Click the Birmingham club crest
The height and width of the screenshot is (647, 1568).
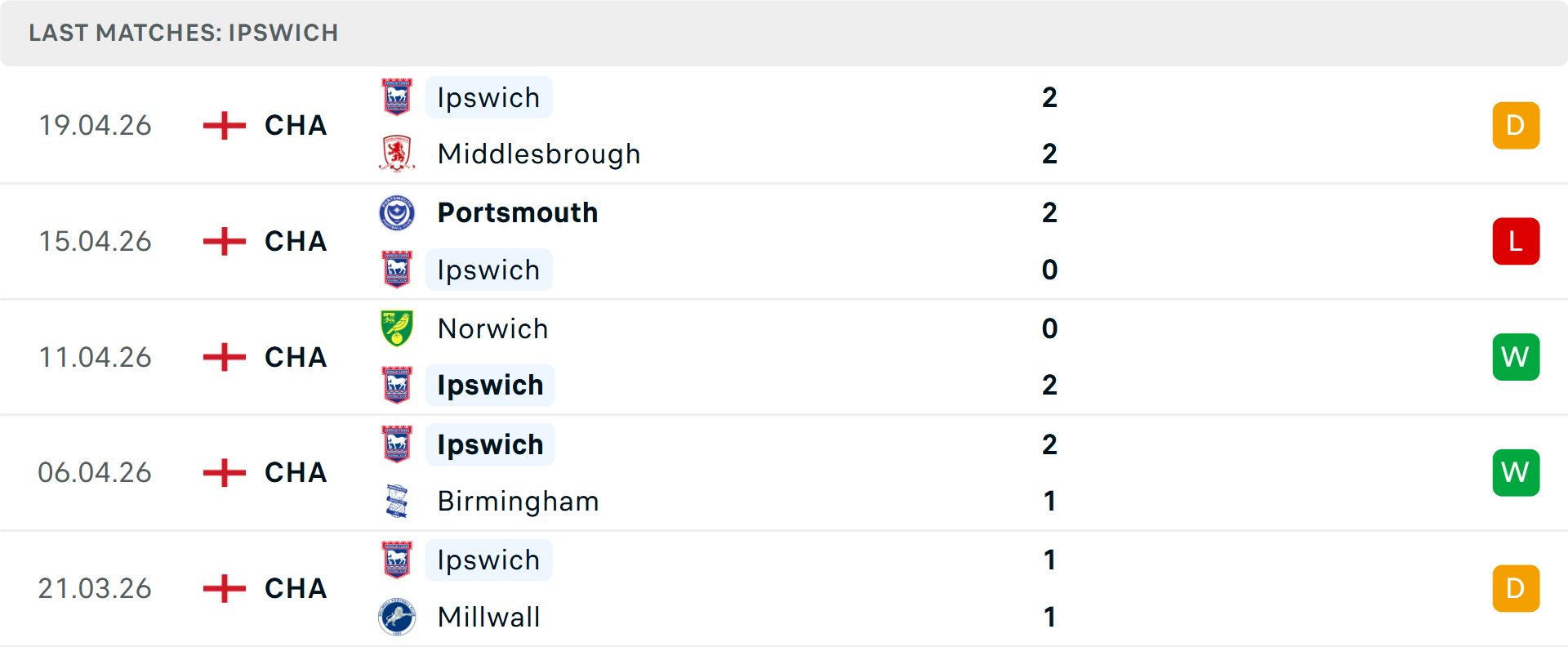pyautogui.click(x=398, y=501)
